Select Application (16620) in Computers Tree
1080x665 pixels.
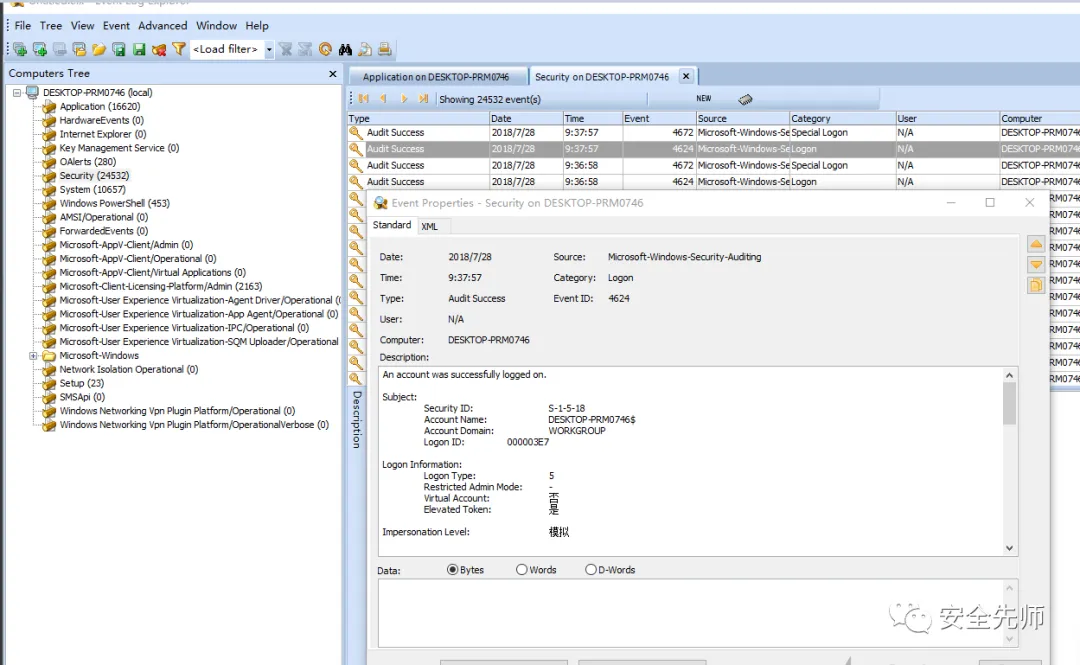pyautogui.click(x=100, y=106)
